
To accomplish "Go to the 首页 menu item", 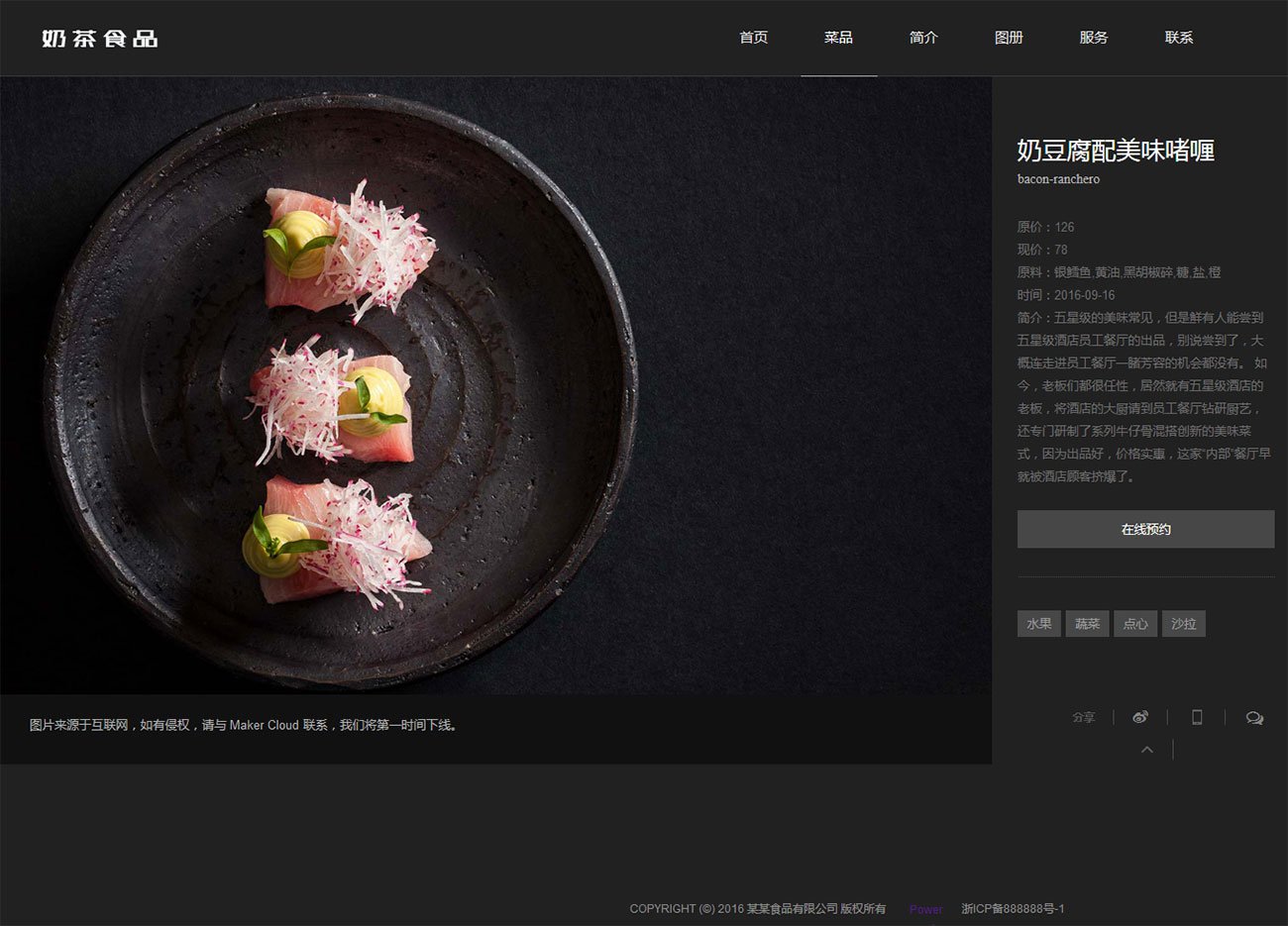I will (x=754, y=38).
